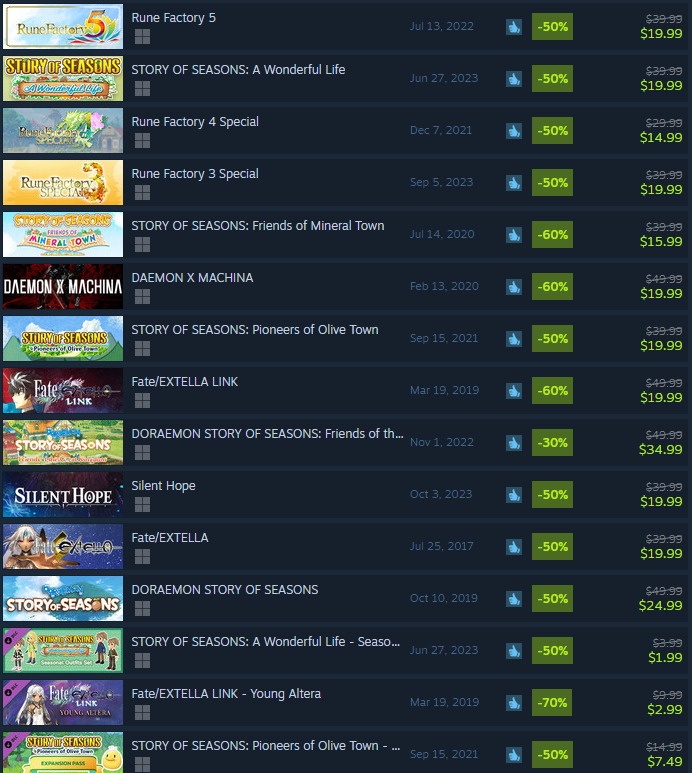692x773 pixels.
Task: Click the positive review thumbs-up icon for DAEMON X MACHINA
Action: pyautogui.click(x=514, y=287)
